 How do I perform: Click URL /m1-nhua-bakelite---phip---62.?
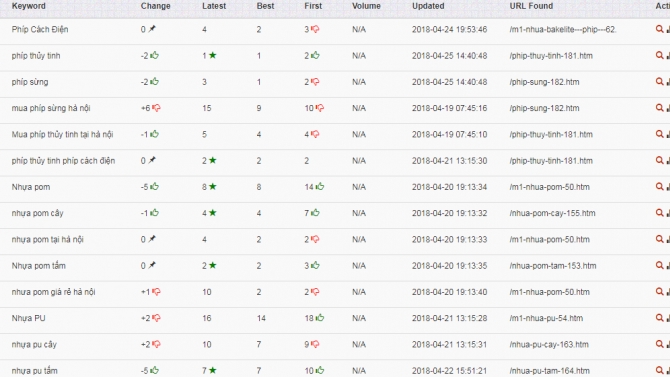(x=563, y=29)
